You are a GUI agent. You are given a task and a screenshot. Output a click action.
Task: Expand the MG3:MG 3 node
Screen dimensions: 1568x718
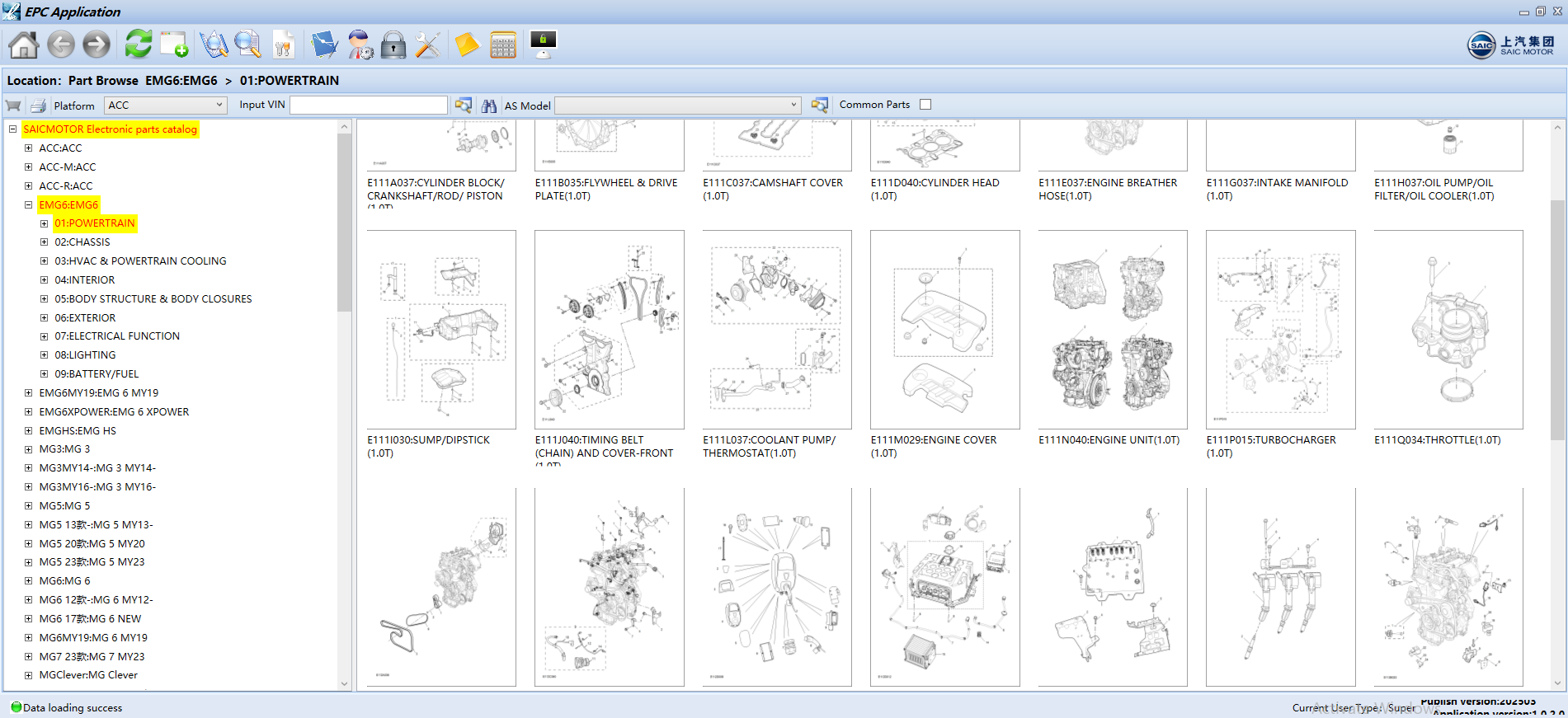coord(28,449)
